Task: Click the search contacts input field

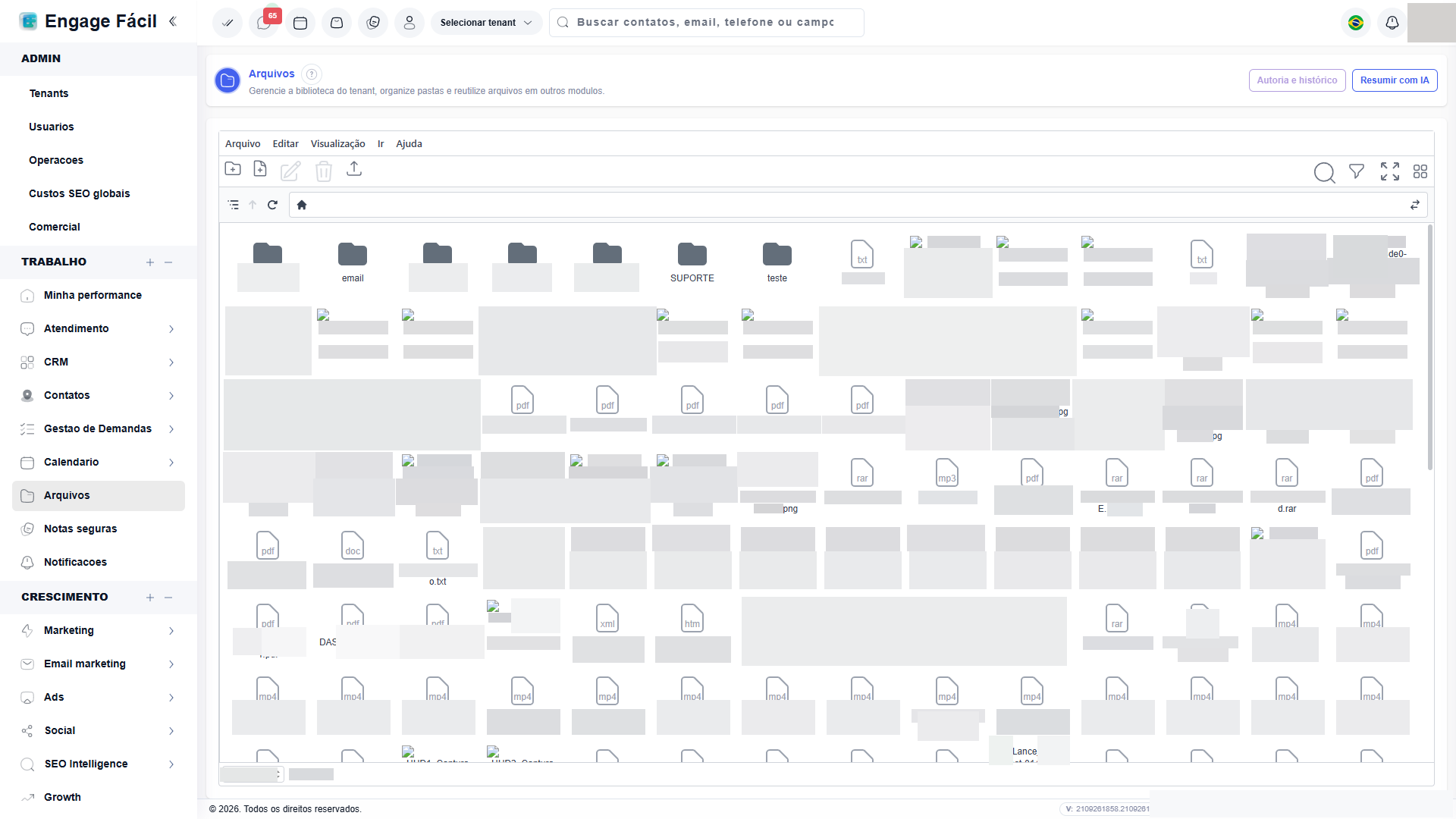Action: (706, 23)
